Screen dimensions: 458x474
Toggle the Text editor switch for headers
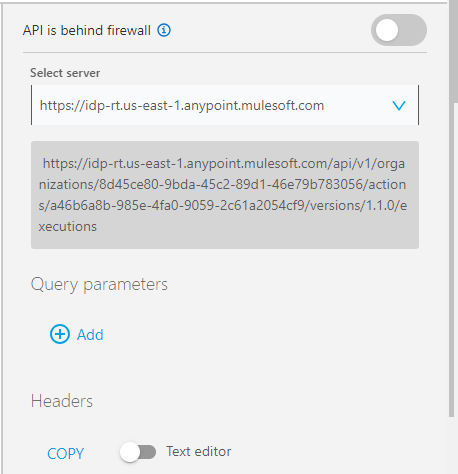tap(138, 452)
